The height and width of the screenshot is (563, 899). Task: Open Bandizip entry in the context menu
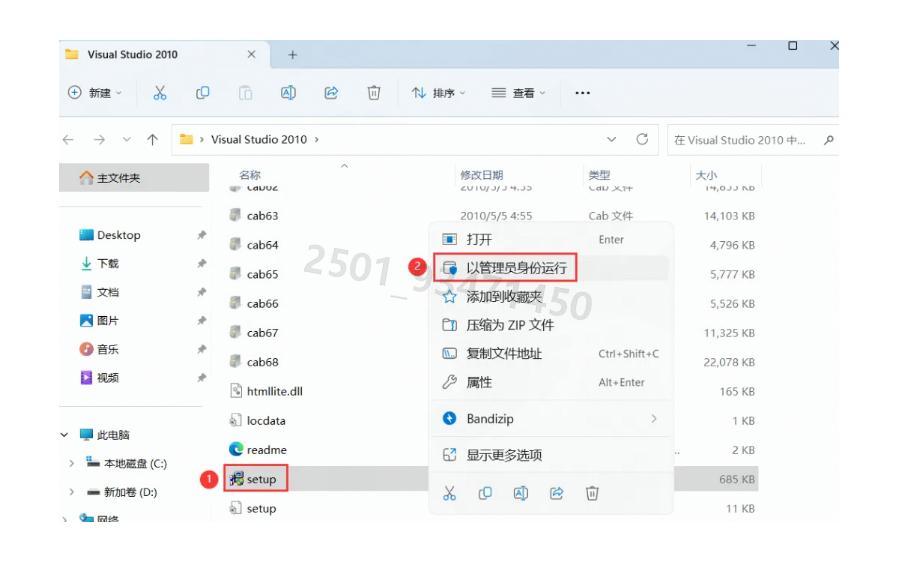551,419
